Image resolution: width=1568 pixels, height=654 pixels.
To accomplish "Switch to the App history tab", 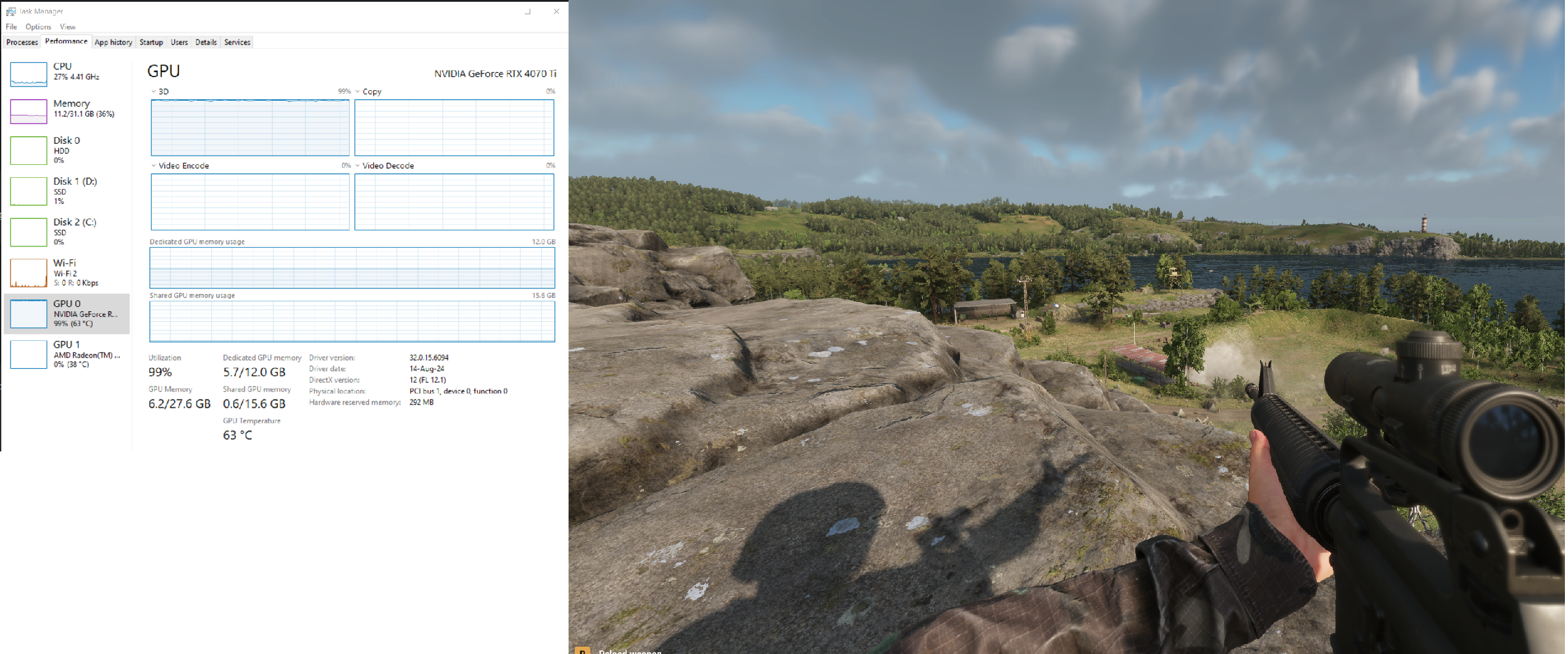I will click(114, 42).
